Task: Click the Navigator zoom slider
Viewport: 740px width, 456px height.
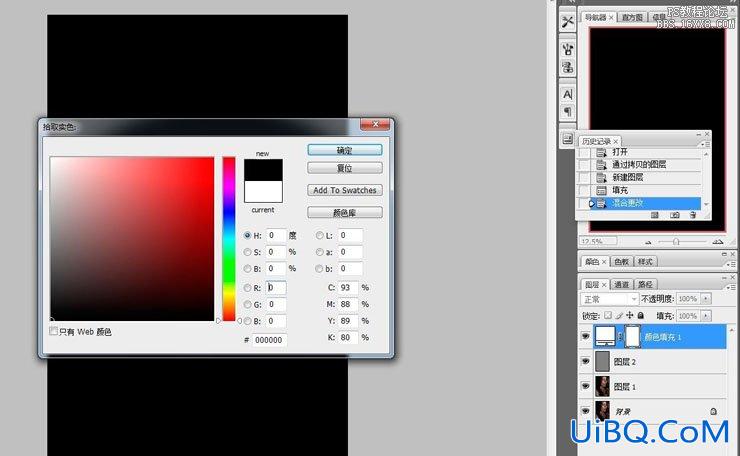Action: [676, 242]
